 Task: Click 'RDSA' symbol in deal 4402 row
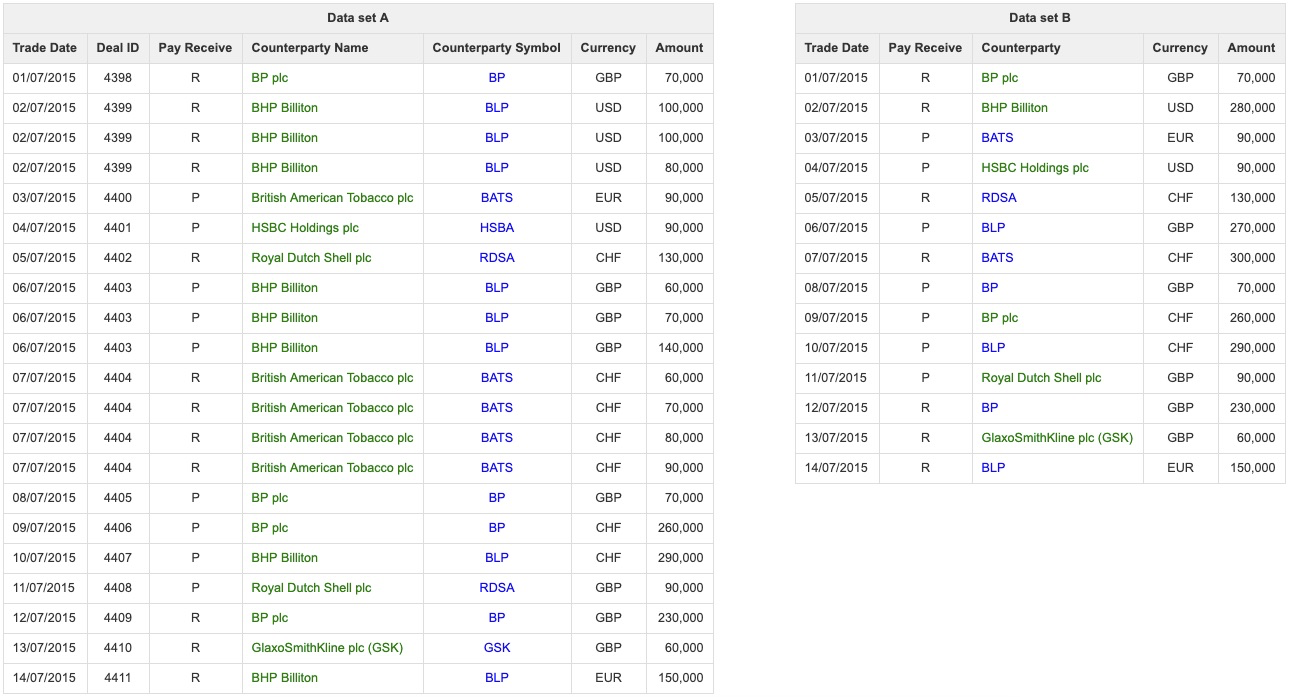click(497, 258)
